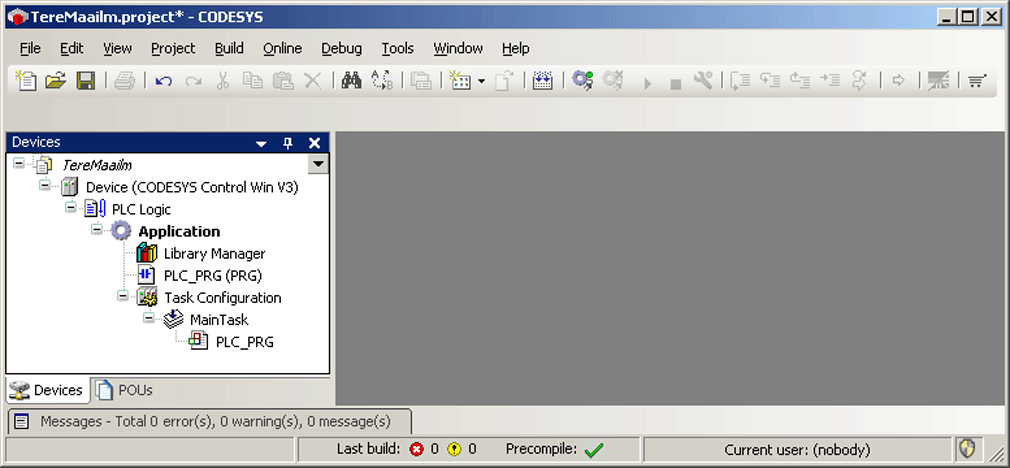
Task: Open the Help menu
Action: (x=515, y=48)
